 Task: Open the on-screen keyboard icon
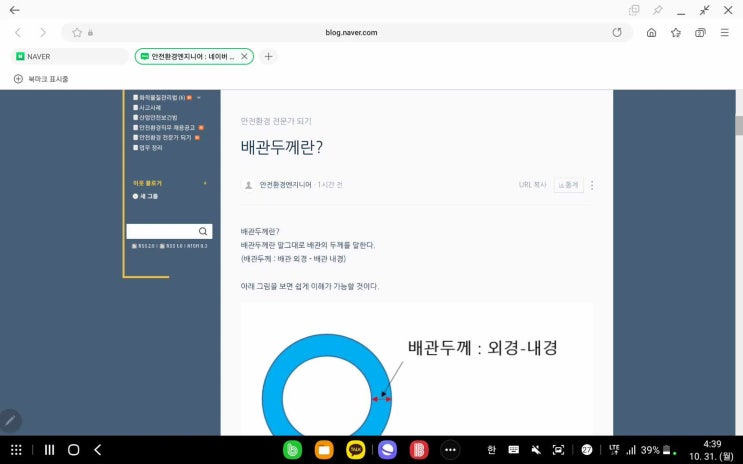coord(514,450)
